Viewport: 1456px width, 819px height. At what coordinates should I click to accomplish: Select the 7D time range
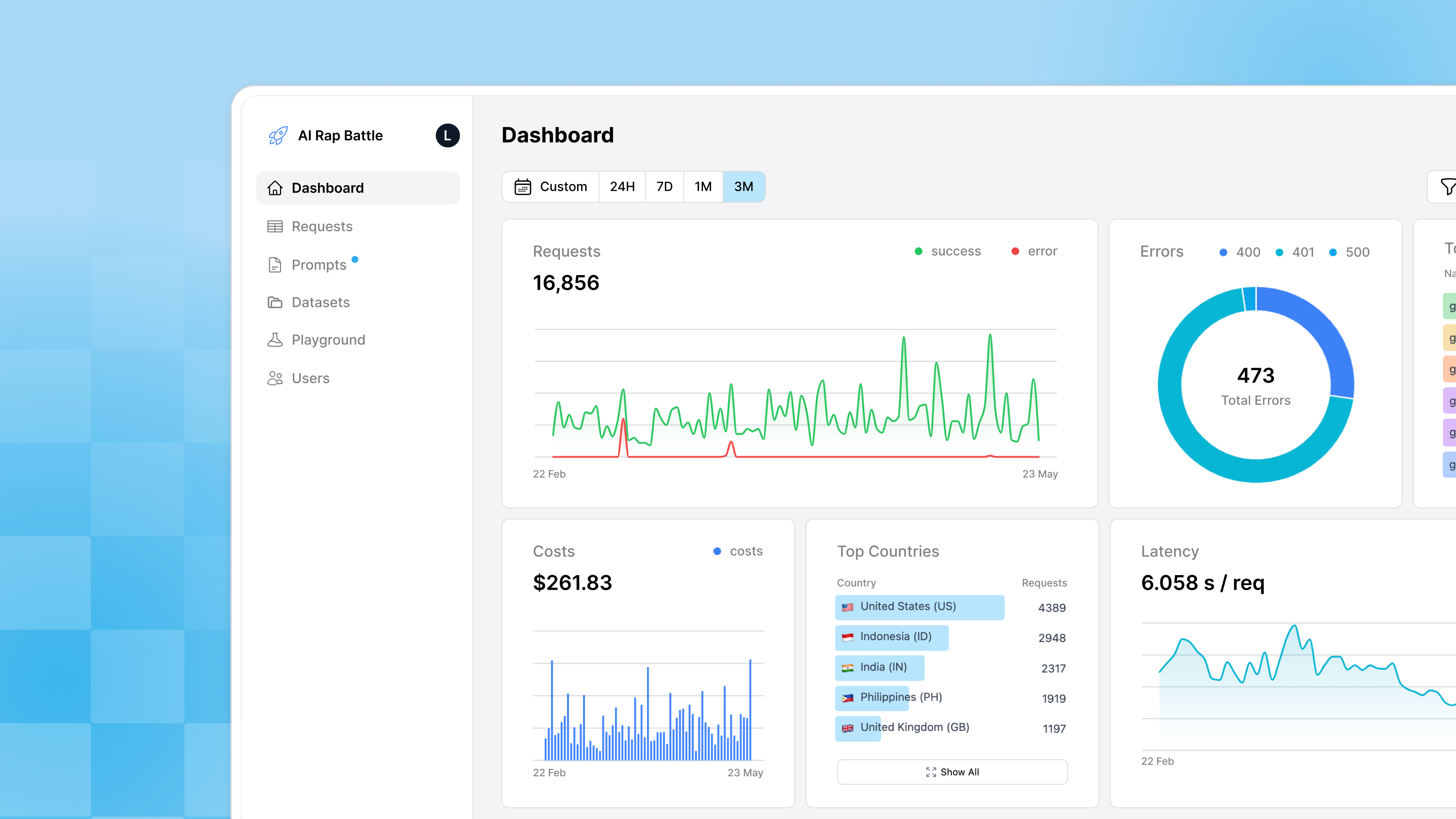pos(664,186)
